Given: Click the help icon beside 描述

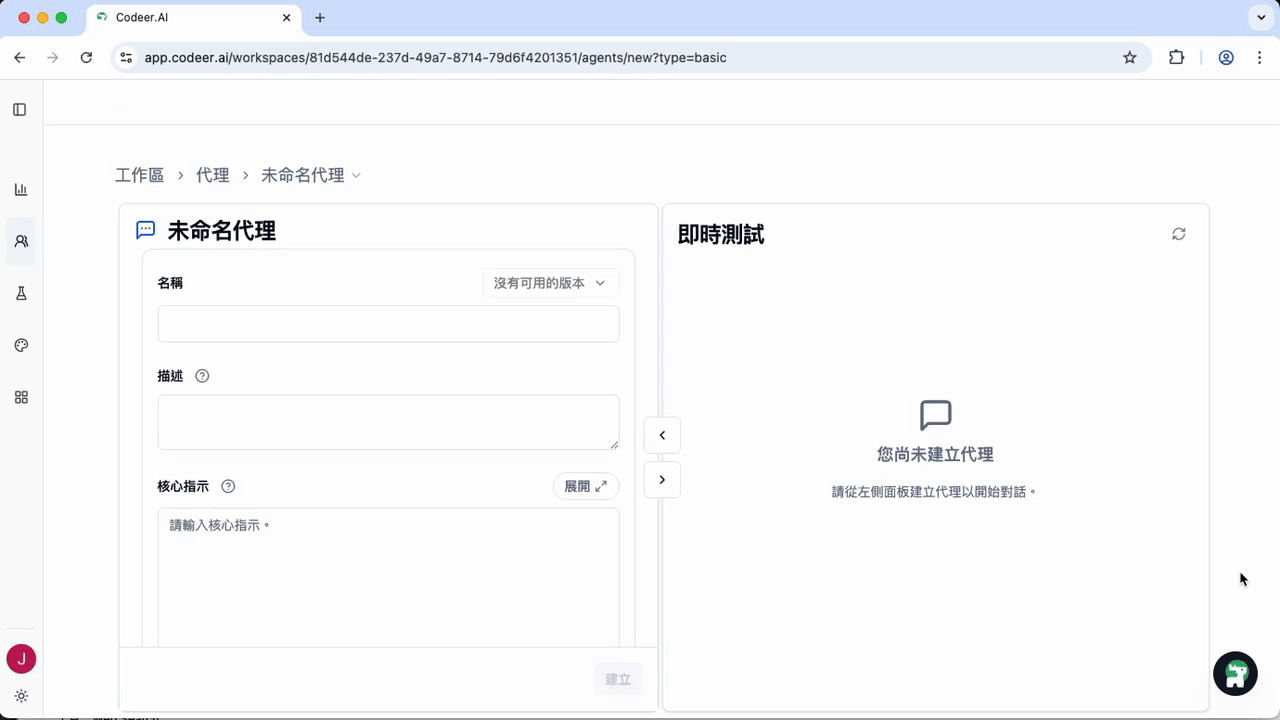Looking at the screenshot, I should [x=202, y=375].
